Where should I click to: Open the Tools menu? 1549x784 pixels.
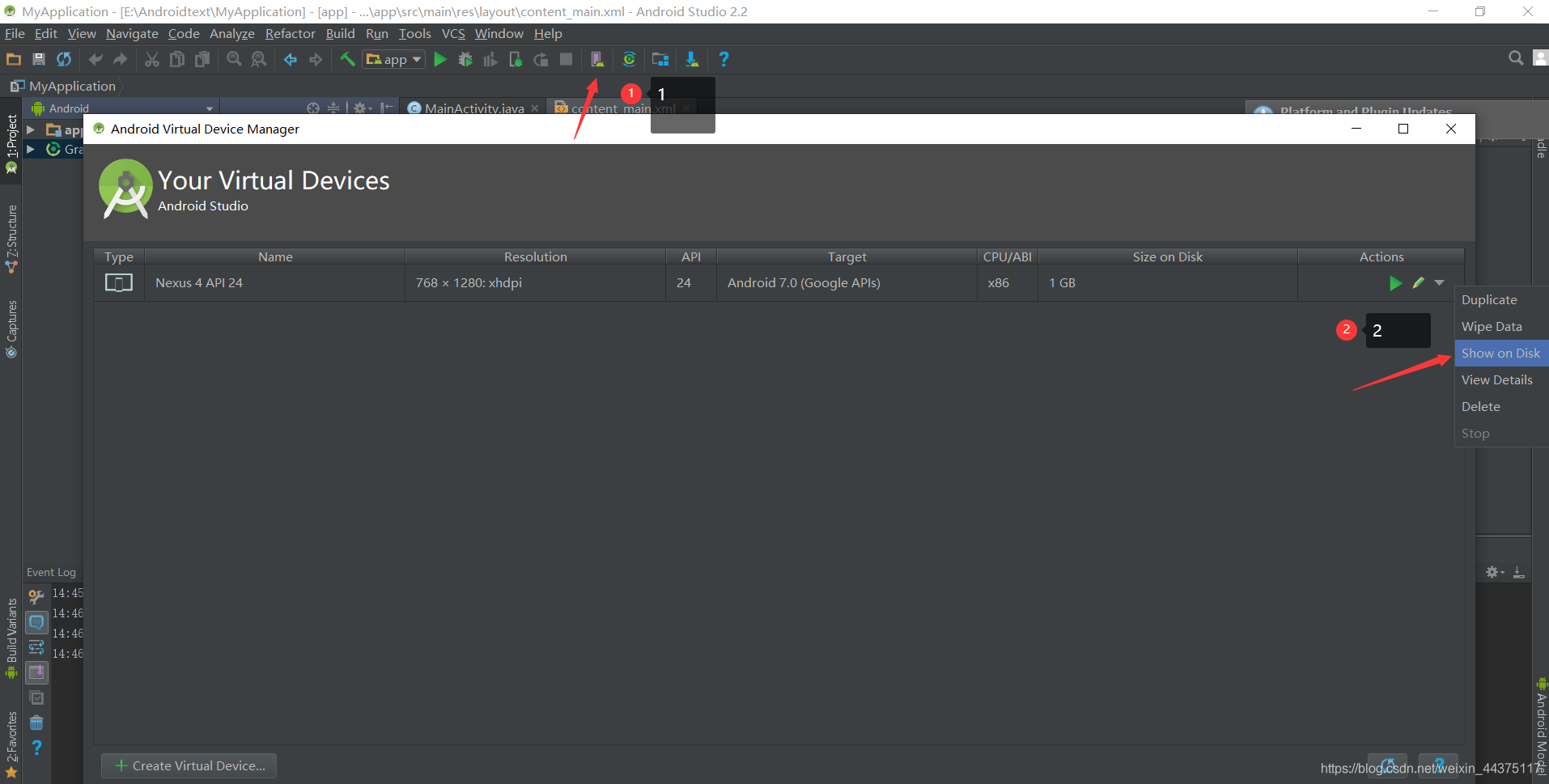point(414,34)
